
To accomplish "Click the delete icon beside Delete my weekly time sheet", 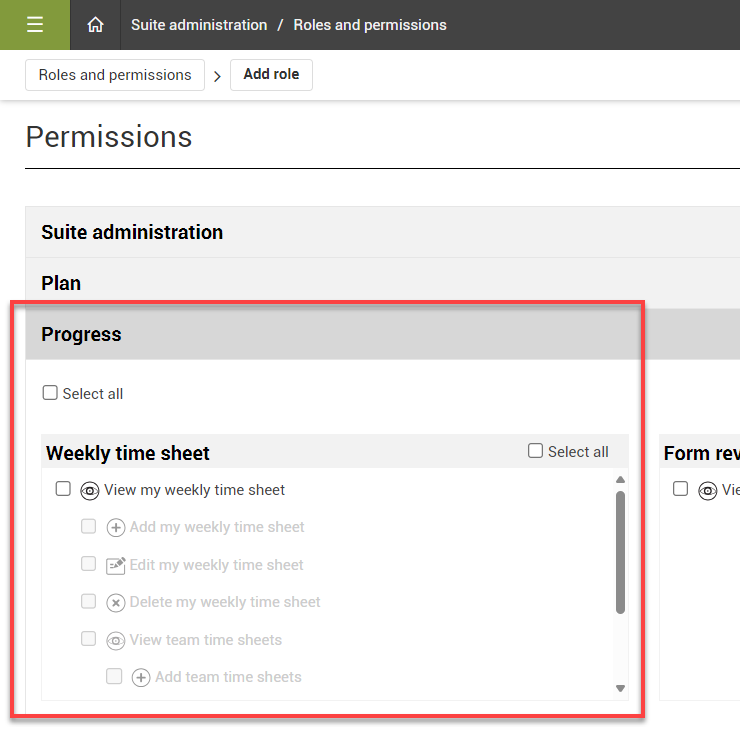I will (x=116, y=603).
